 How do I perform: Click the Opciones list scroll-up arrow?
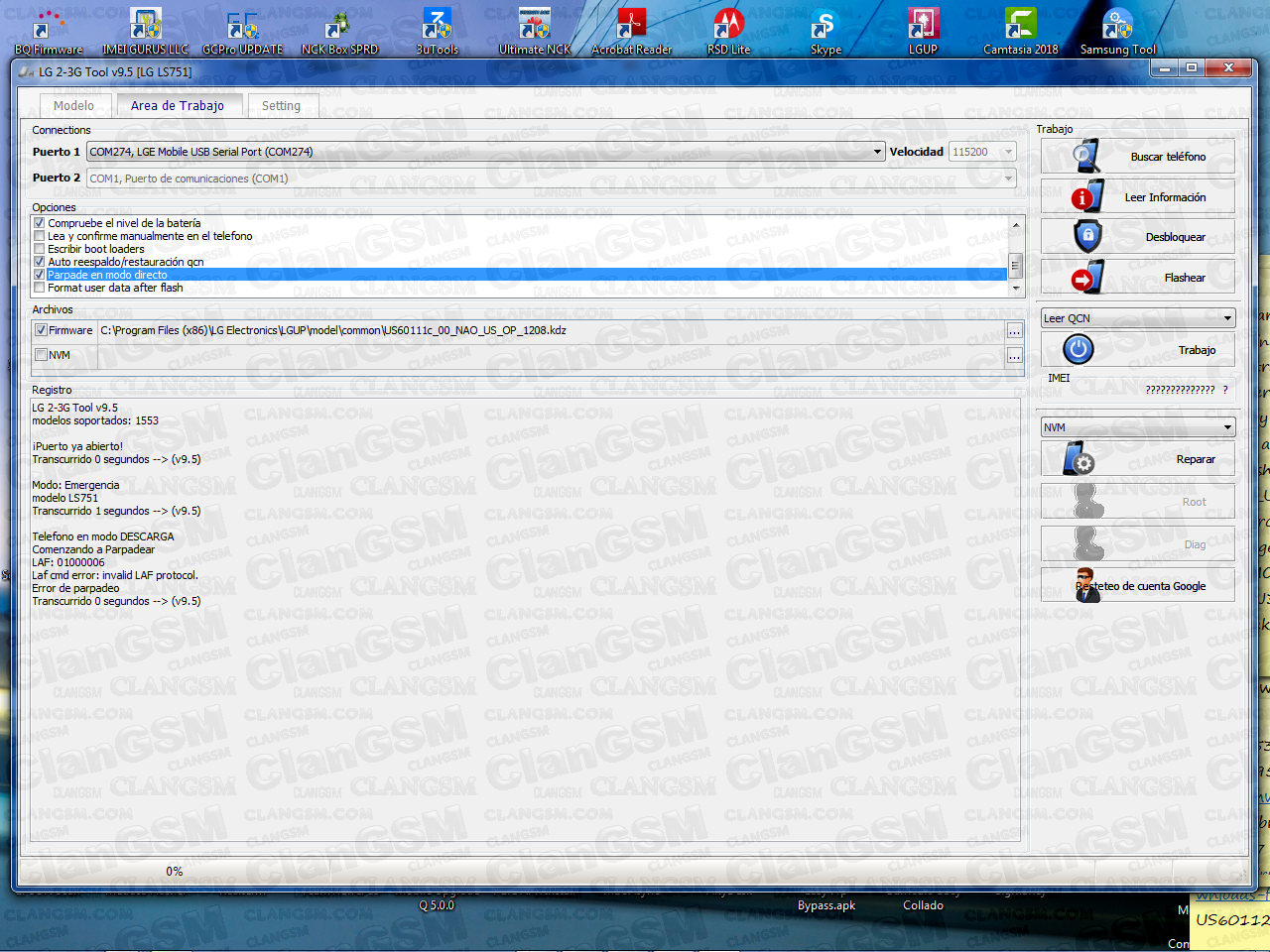(x=1015, y=225)
